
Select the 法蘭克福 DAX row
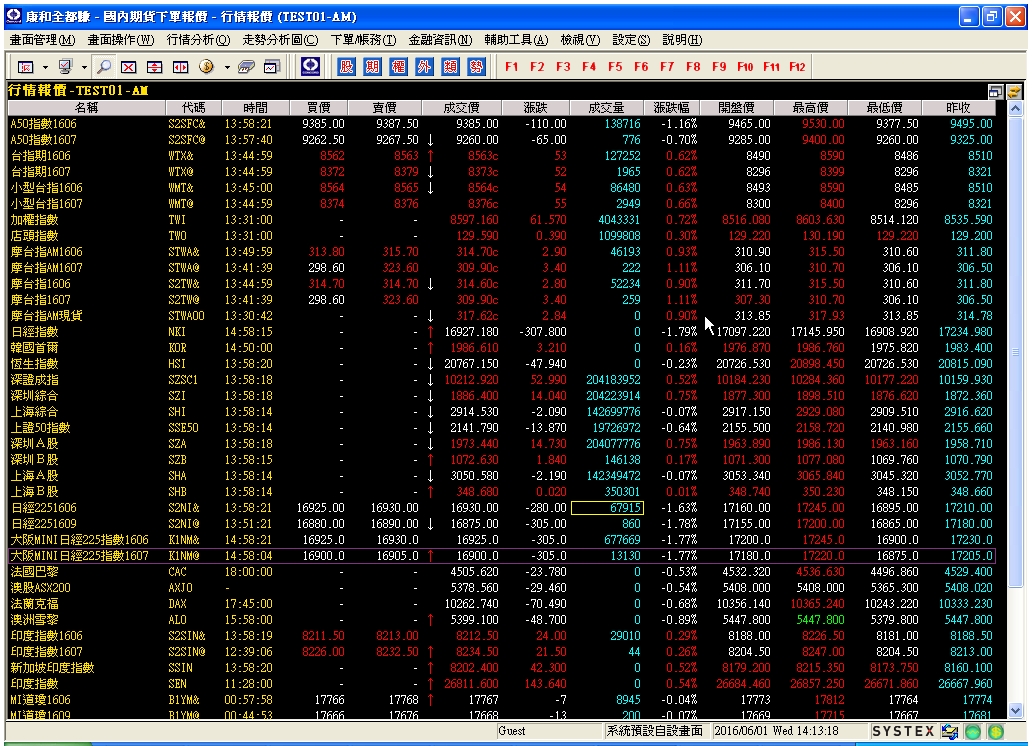pyautogui.click(x=502, y=604)
